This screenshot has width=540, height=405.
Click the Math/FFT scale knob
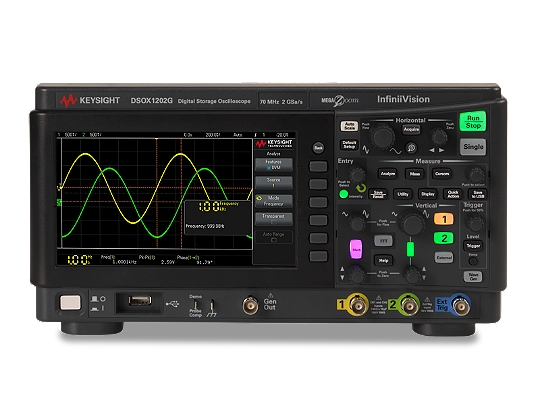click(357, 224)
